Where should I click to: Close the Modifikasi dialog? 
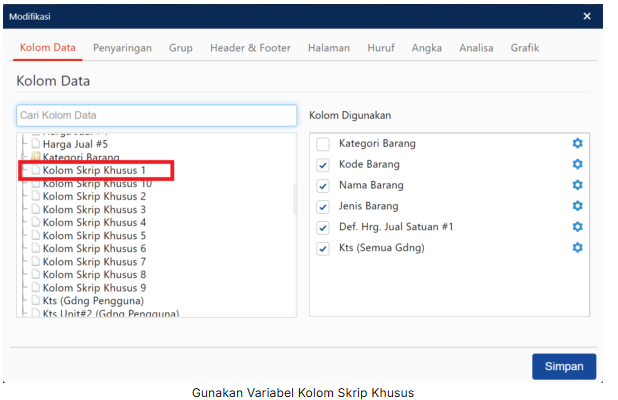point(587,16)
